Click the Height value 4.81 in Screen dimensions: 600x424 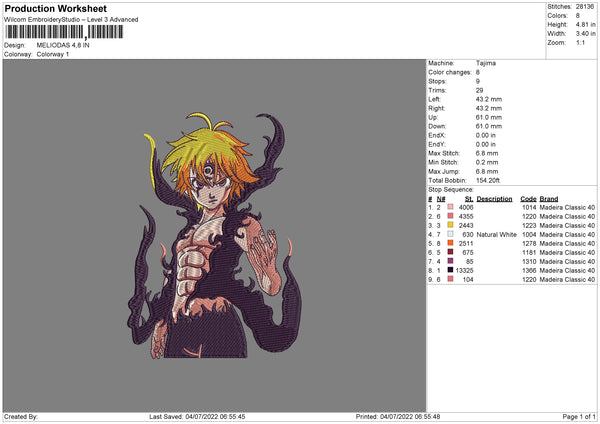click(585, 24)
